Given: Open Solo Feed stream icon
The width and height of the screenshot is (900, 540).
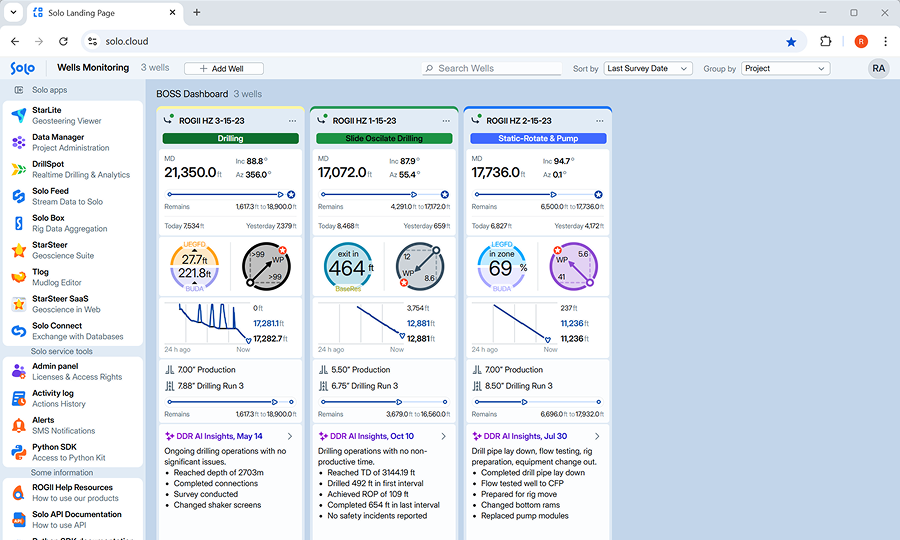Looking at the screenshot, I should (19, 196).
